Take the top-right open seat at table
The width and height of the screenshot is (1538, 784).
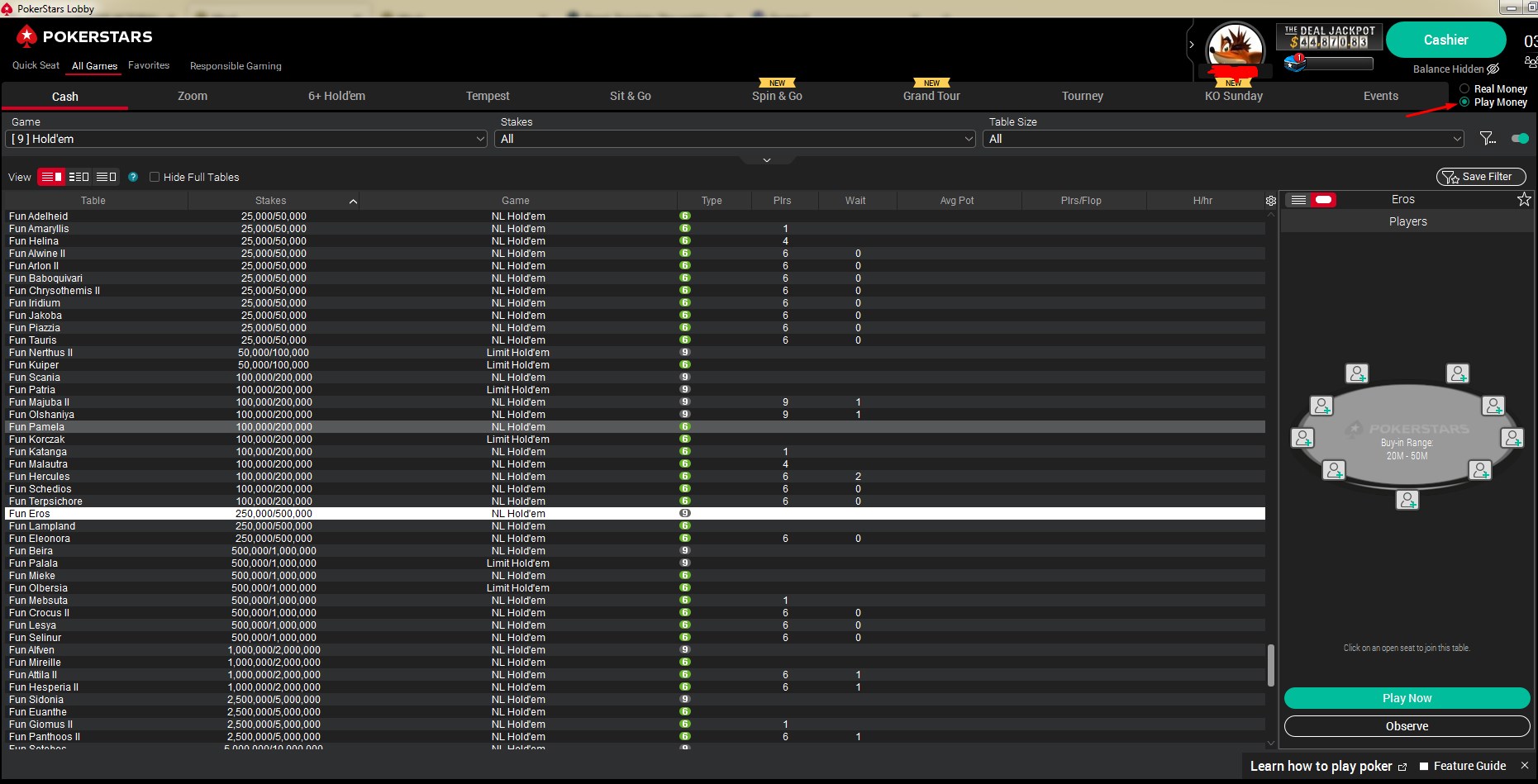[x=1458, y=373]
